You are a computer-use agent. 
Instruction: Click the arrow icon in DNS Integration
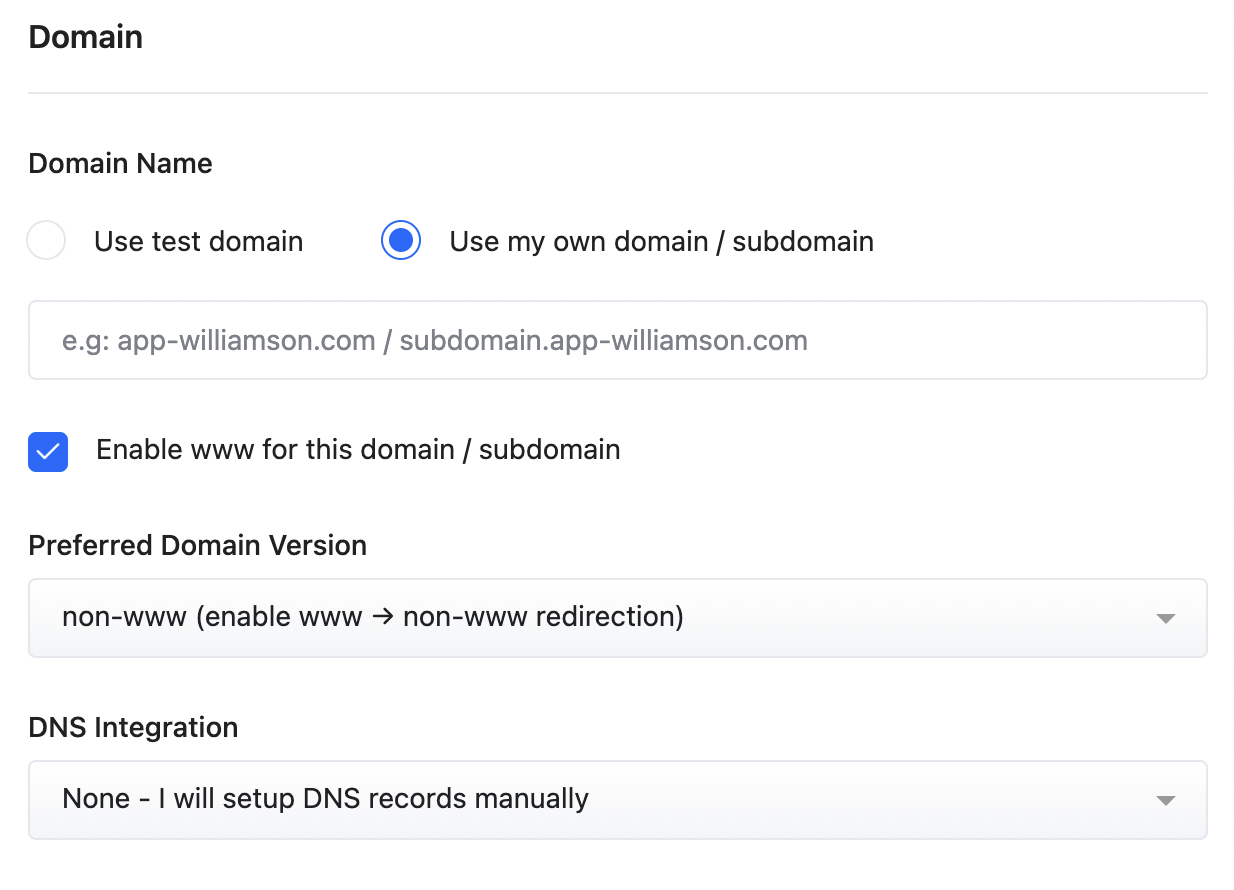click(1164, 801)
